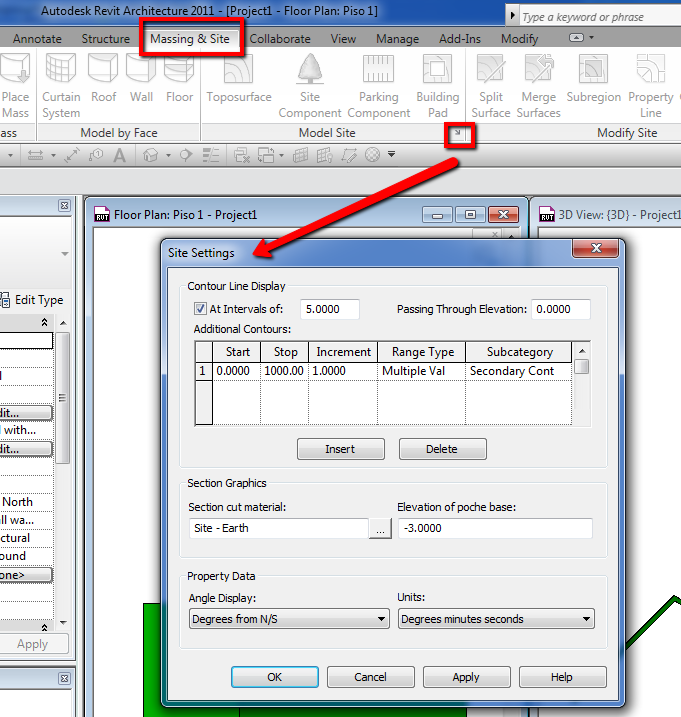Click the Section tool icon

[186, 155]
